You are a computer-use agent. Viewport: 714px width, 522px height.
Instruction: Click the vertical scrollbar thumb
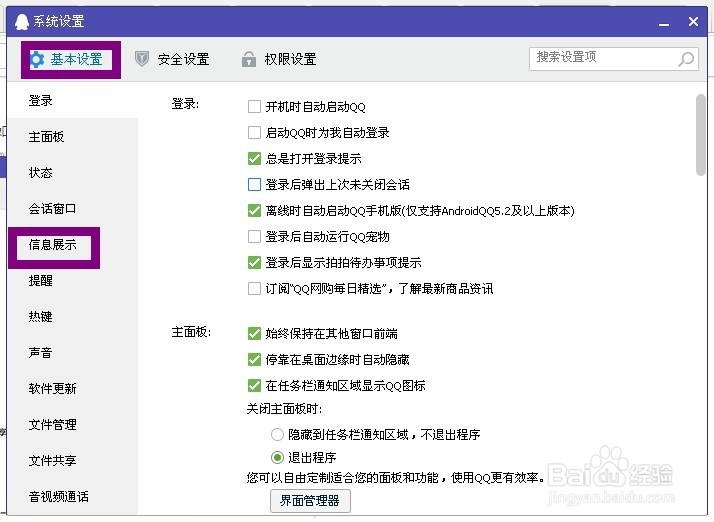[701, 134]
